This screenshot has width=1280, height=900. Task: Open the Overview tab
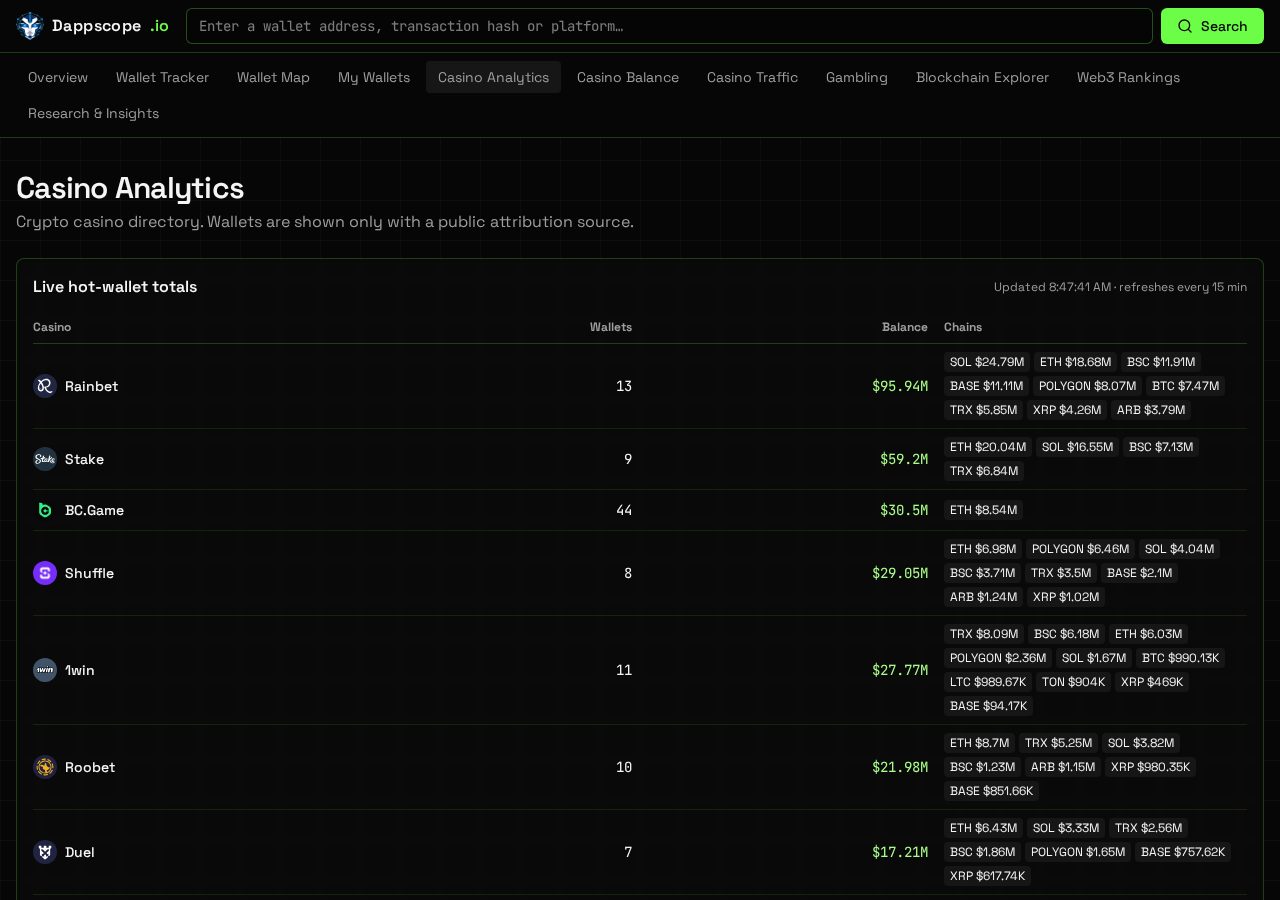click(x=58, y=77)
